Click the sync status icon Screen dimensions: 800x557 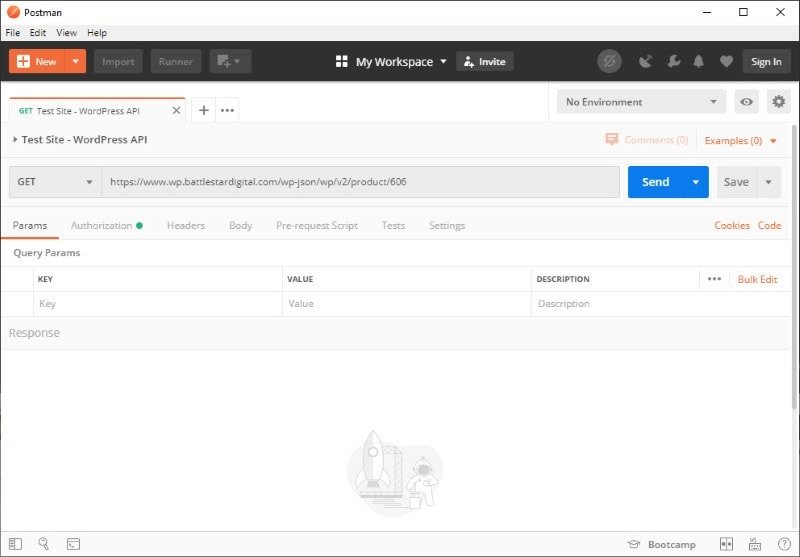609,61
